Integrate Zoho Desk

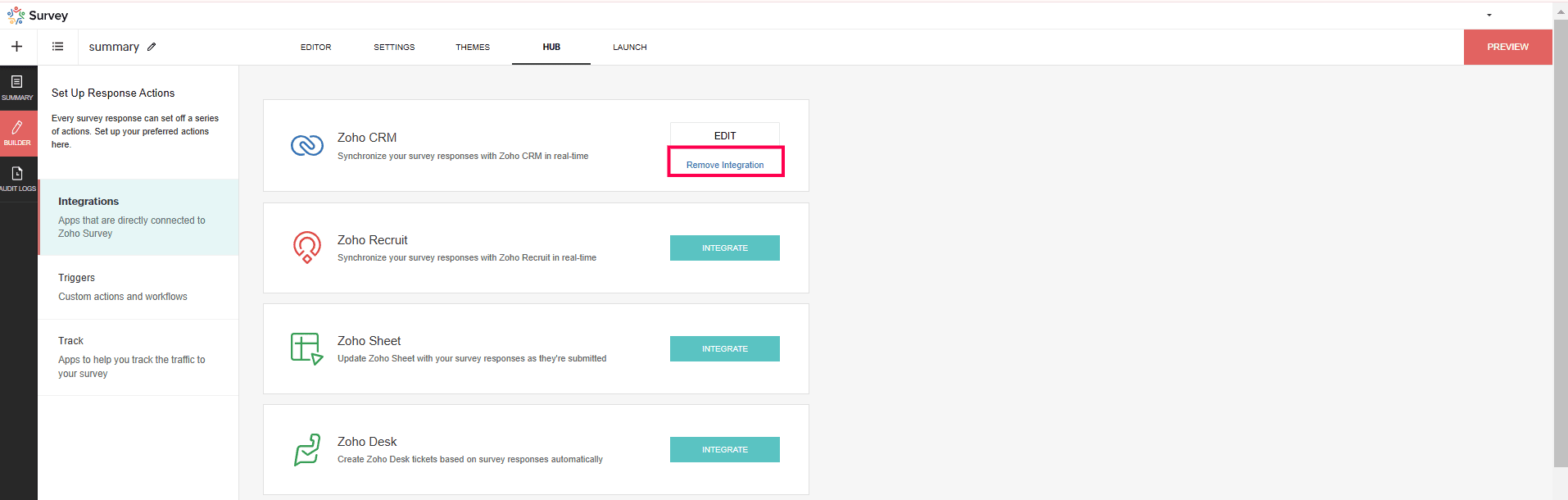pyautogui.click(x=725, y=449)
